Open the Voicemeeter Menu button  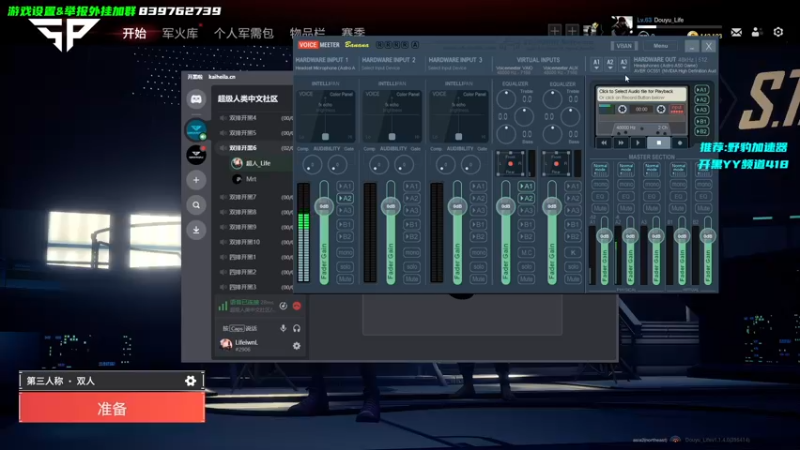coord(660,46)
